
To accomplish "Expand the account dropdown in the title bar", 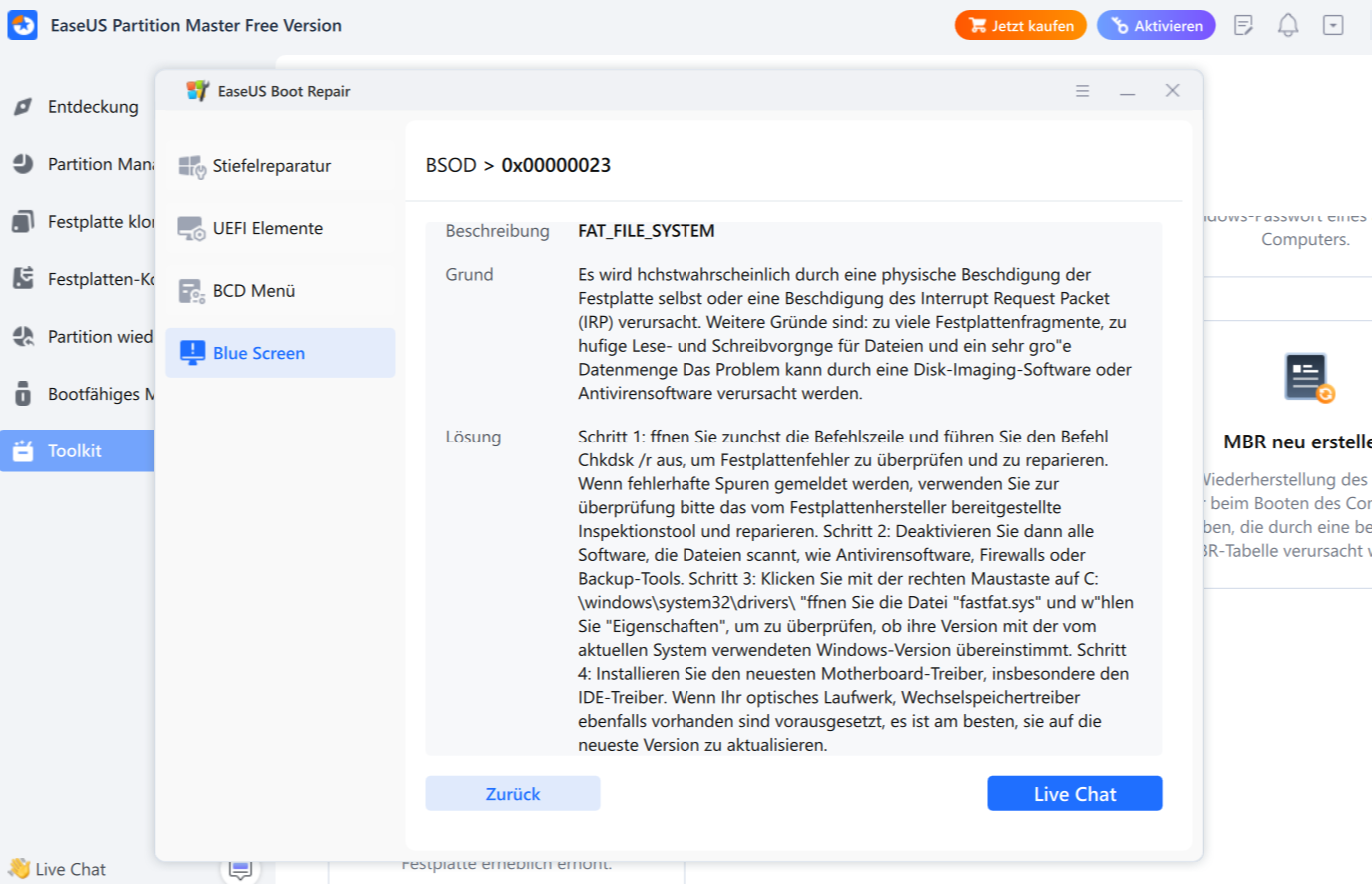I will (1333, 25).
